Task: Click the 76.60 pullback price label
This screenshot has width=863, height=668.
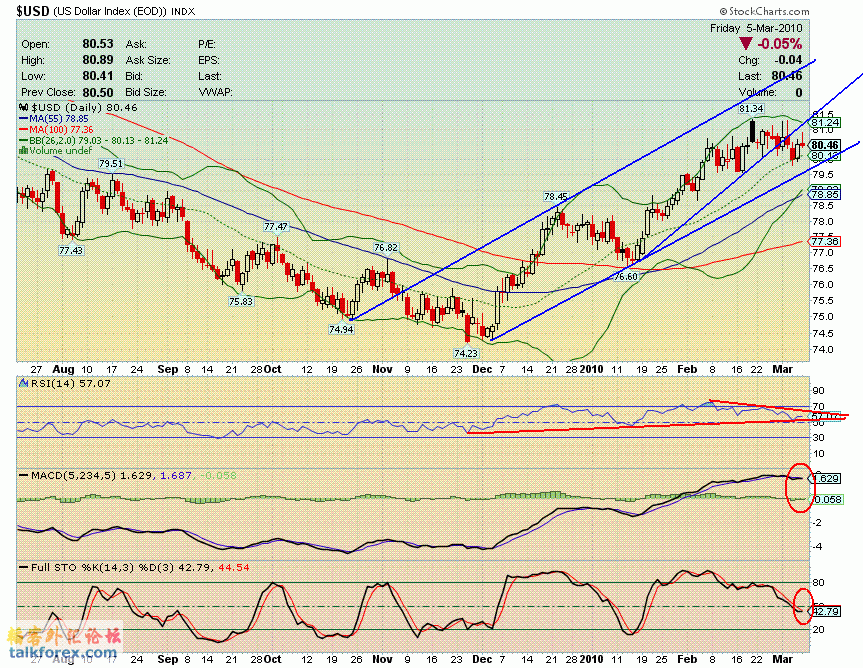Action: pyautogui.click(x=626, y=276)
